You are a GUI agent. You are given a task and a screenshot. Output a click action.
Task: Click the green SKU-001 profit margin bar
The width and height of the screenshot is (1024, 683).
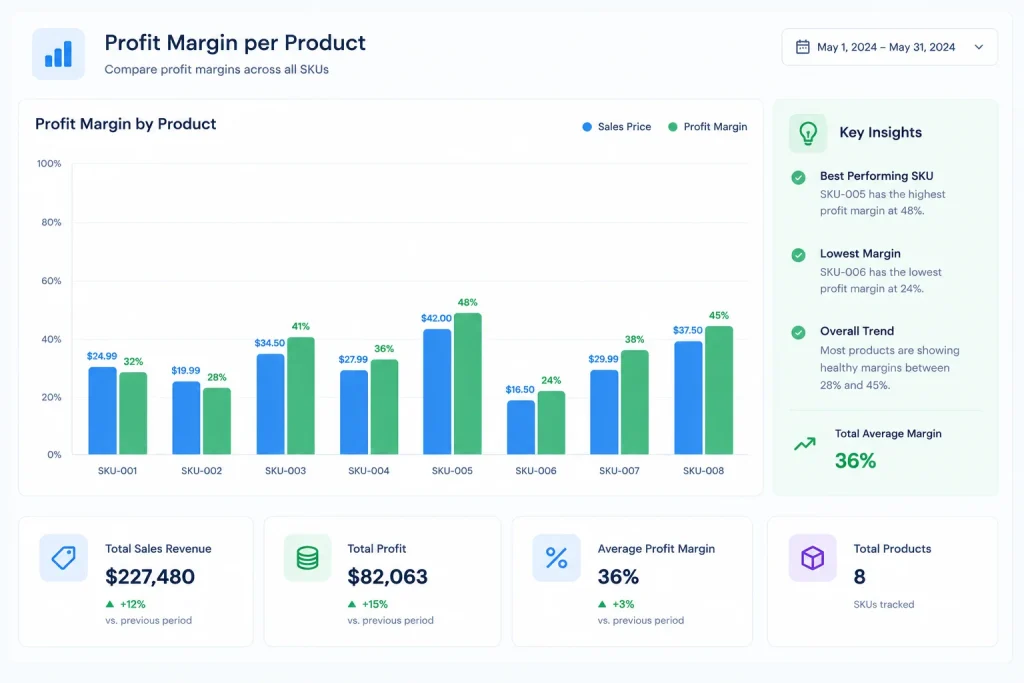tap(133, 413)
